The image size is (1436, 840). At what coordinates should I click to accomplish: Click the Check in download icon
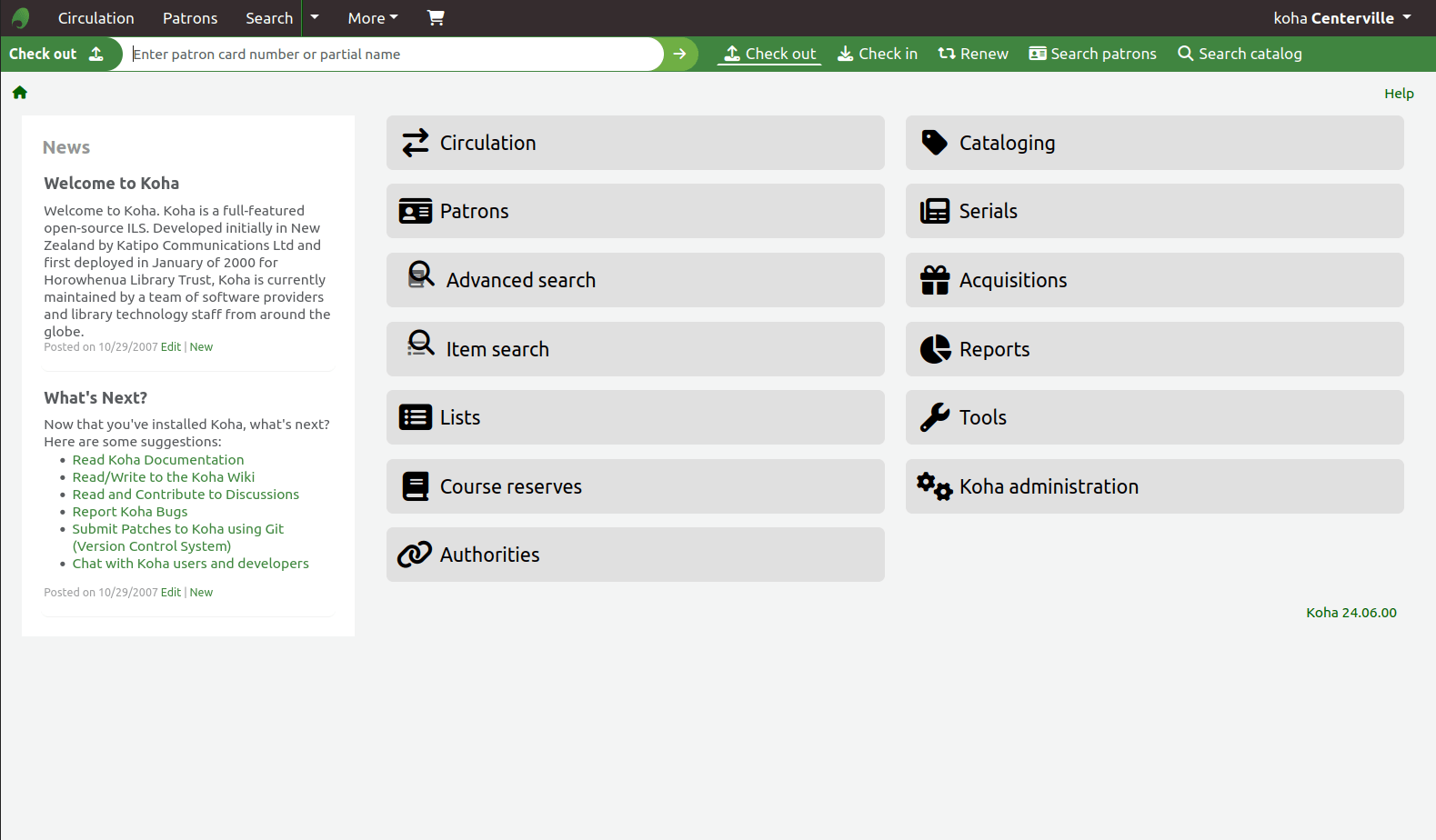coord(846,54)
